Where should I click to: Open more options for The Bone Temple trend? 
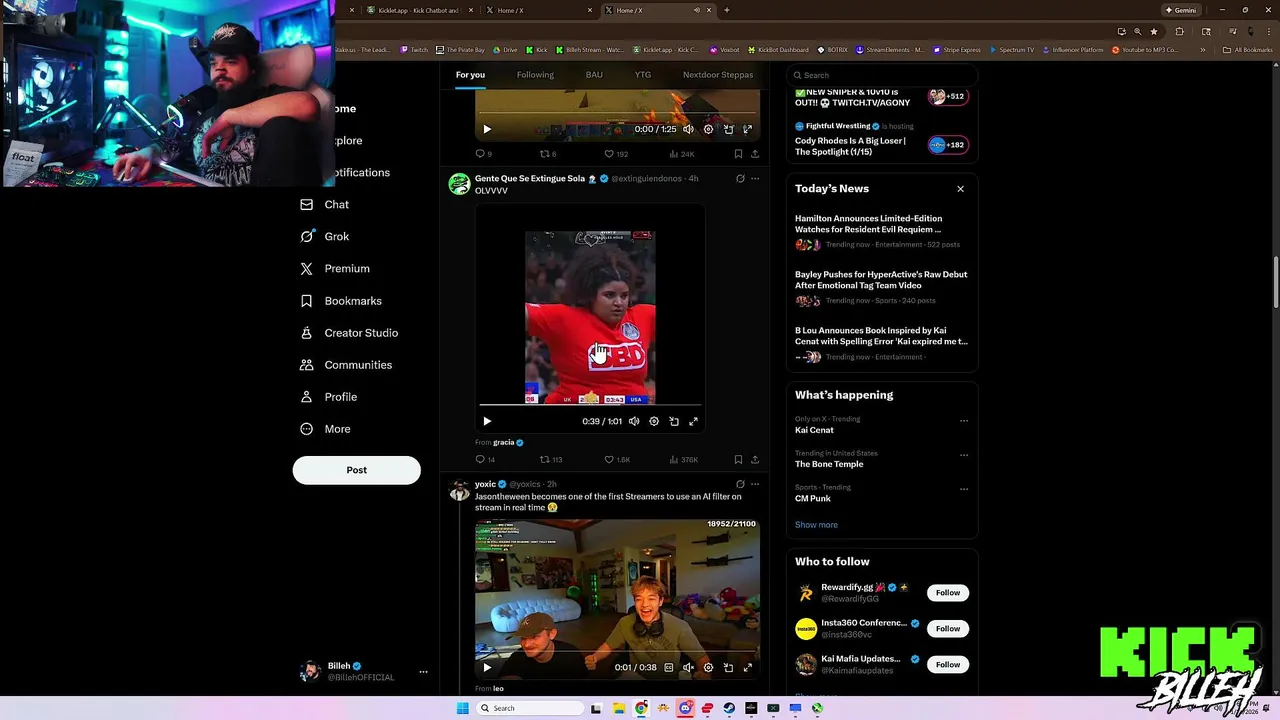tap(964, 454)
